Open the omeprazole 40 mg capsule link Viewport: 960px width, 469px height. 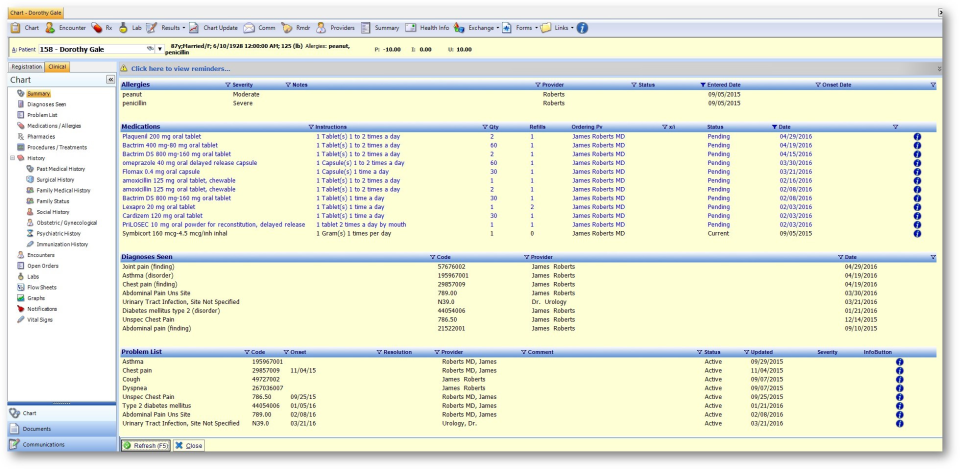[x=190, y=163]
